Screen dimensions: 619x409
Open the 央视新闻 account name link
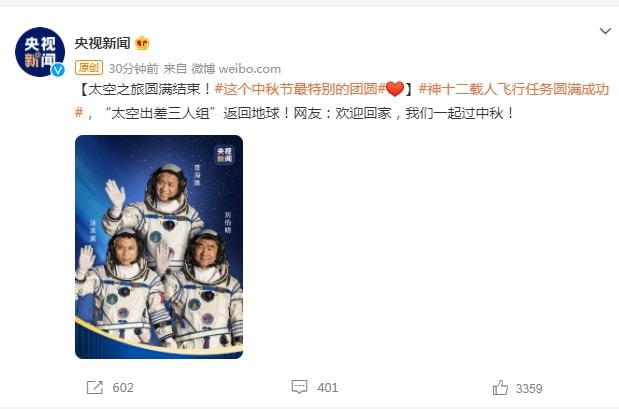pos(103,43)
